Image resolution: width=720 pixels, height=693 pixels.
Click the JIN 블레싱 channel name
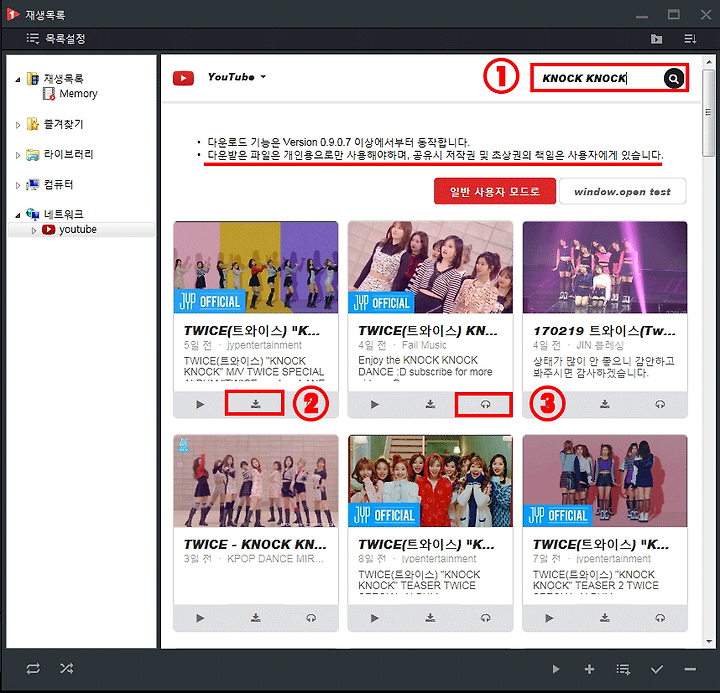point(599,345)
